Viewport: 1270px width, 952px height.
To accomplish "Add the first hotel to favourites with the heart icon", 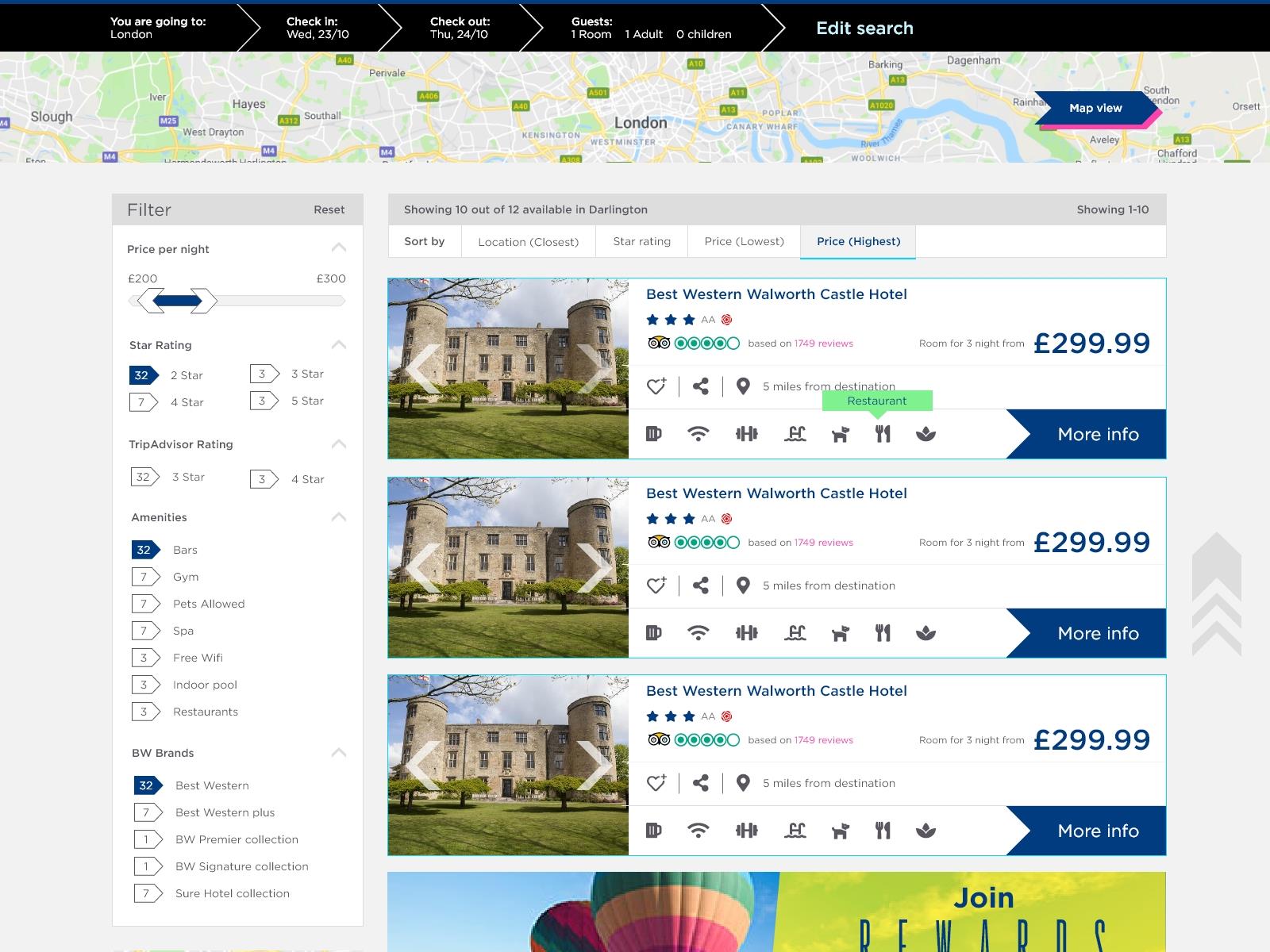I will tap(656, 386).
